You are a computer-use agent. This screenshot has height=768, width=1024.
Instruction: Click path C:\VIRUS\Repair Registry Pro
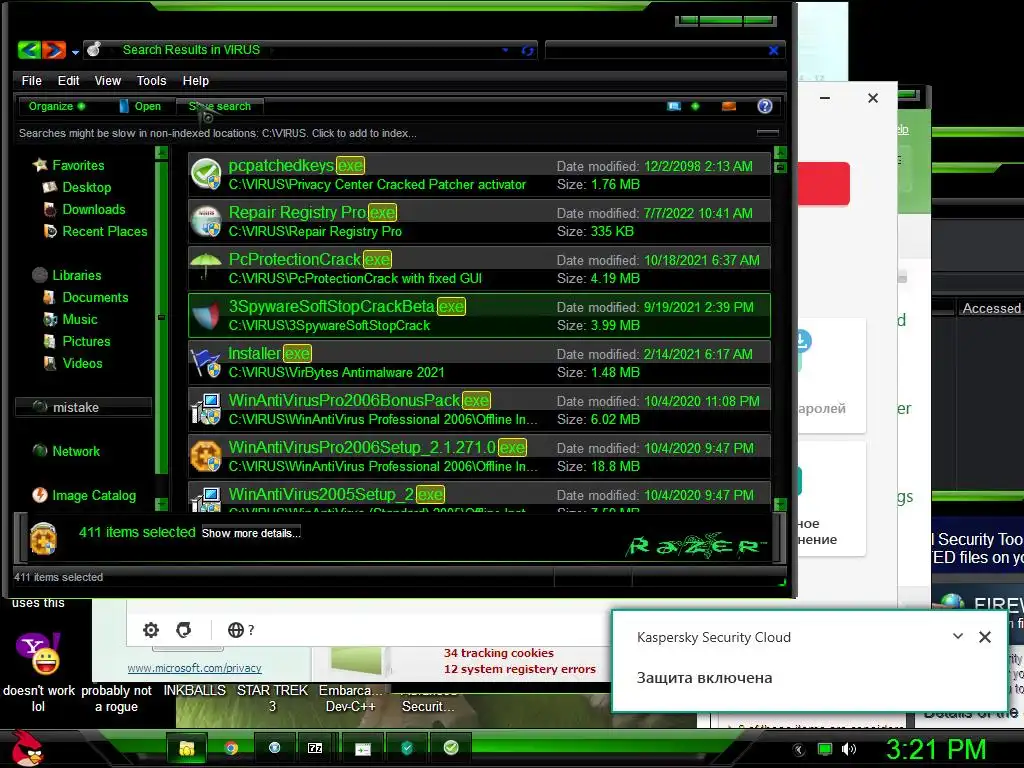point(315,232)
